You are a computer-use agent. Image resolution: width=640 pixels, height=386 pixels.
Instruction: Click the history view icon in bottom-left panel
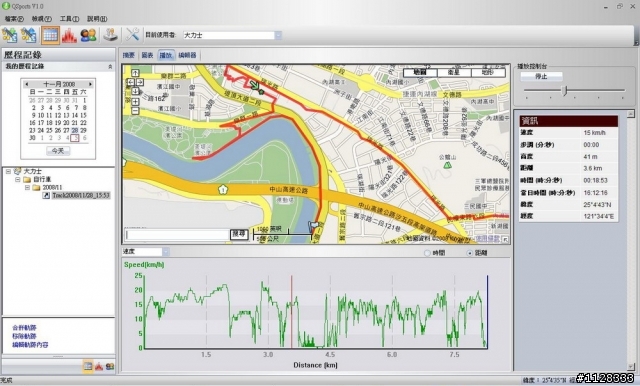(x=88, y=366)
